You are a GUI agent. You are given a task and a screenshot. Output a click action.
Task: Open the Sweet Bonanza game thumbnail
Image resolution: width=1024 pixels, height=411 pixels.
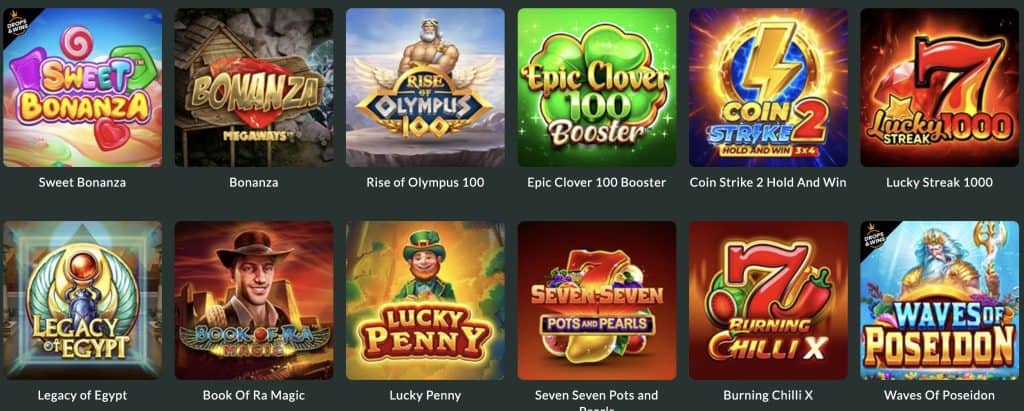pos(82,88)
